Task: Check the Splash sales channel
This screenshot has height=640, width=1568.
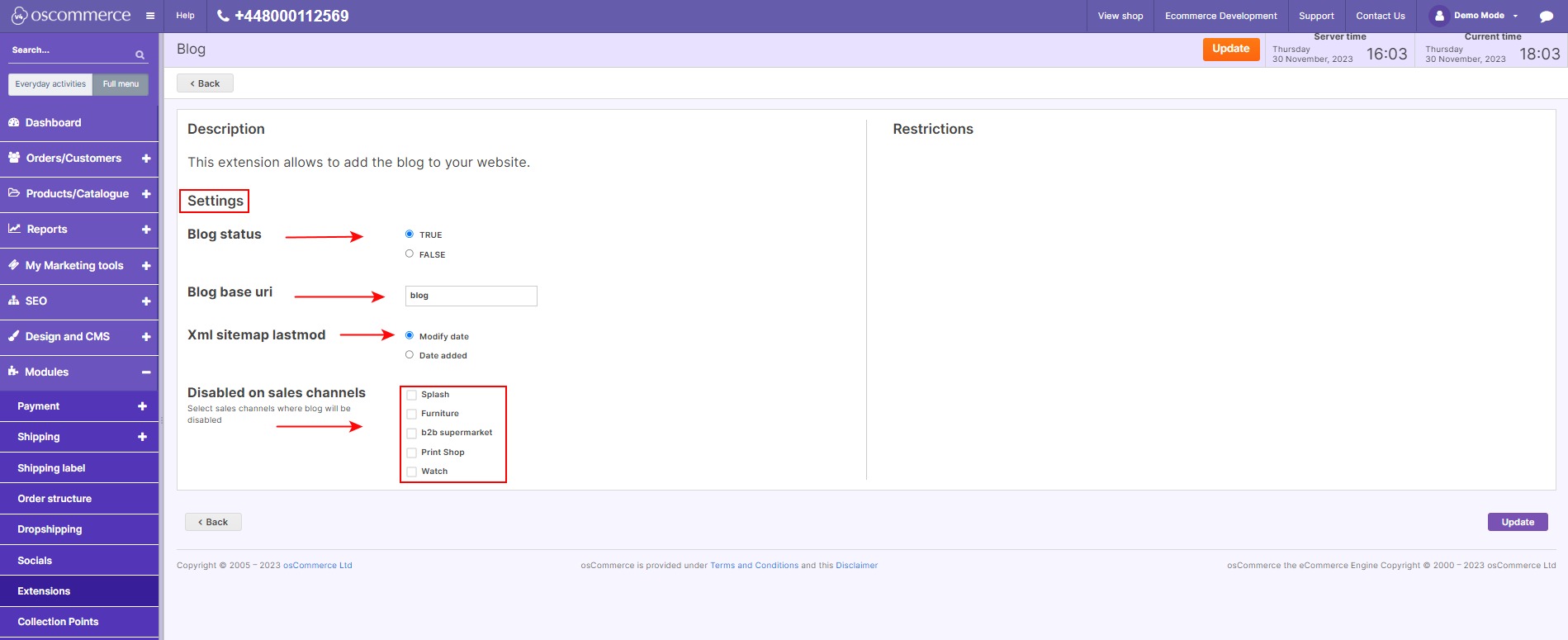Action: [412, 395]
